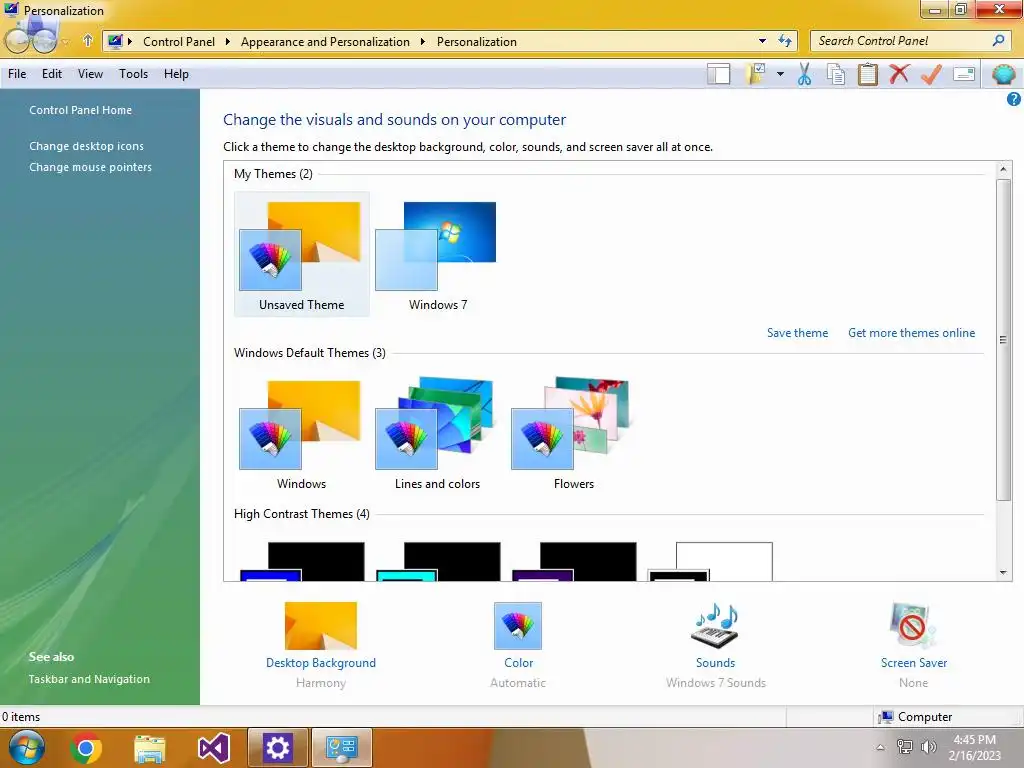
Task: Open the Start menu orb
Action: pyautogui.click(x=27, y=747)
